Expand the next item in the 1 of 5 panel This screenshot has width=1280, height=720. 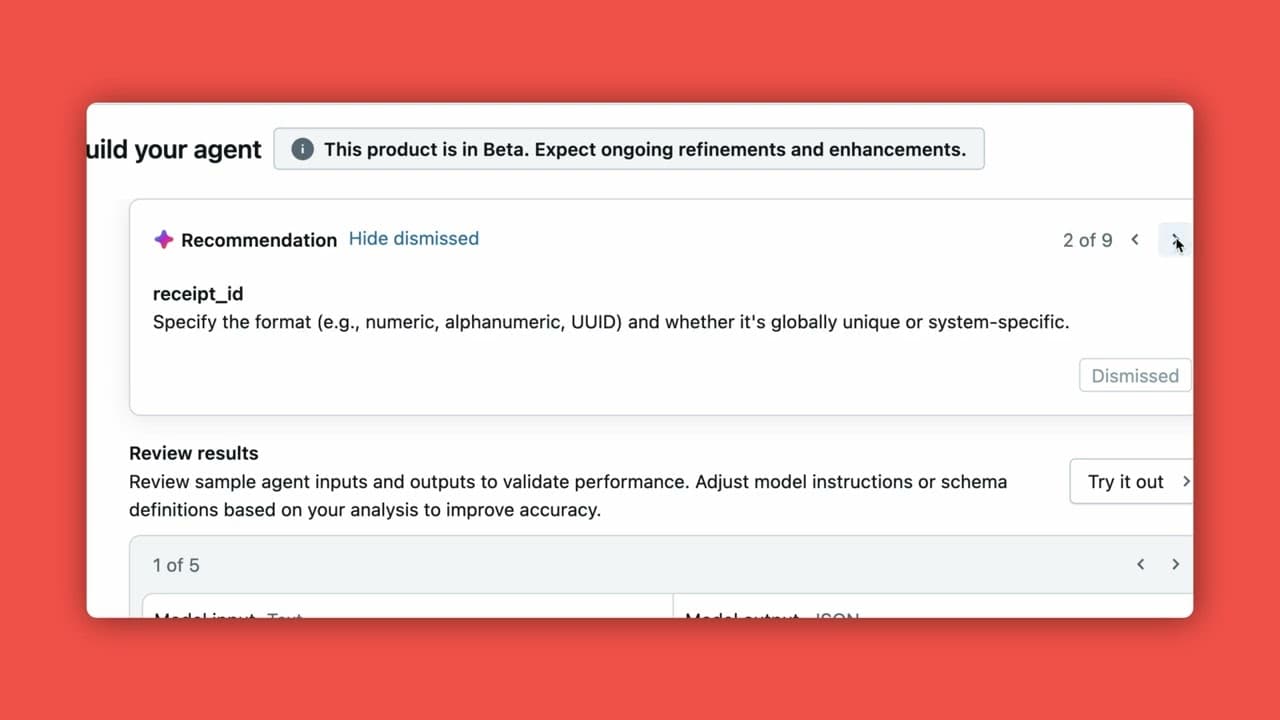click(1175, 564)
